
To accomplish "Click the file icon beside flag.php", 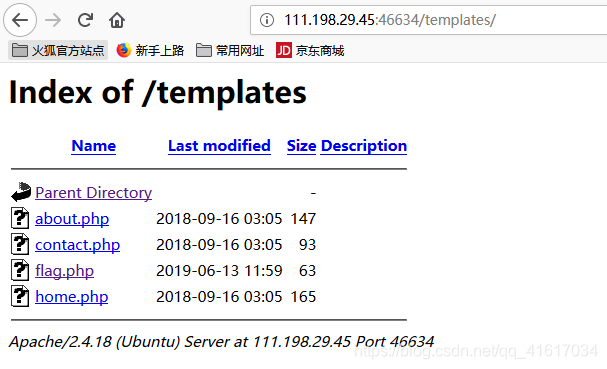I will click(x=20, y=270).
